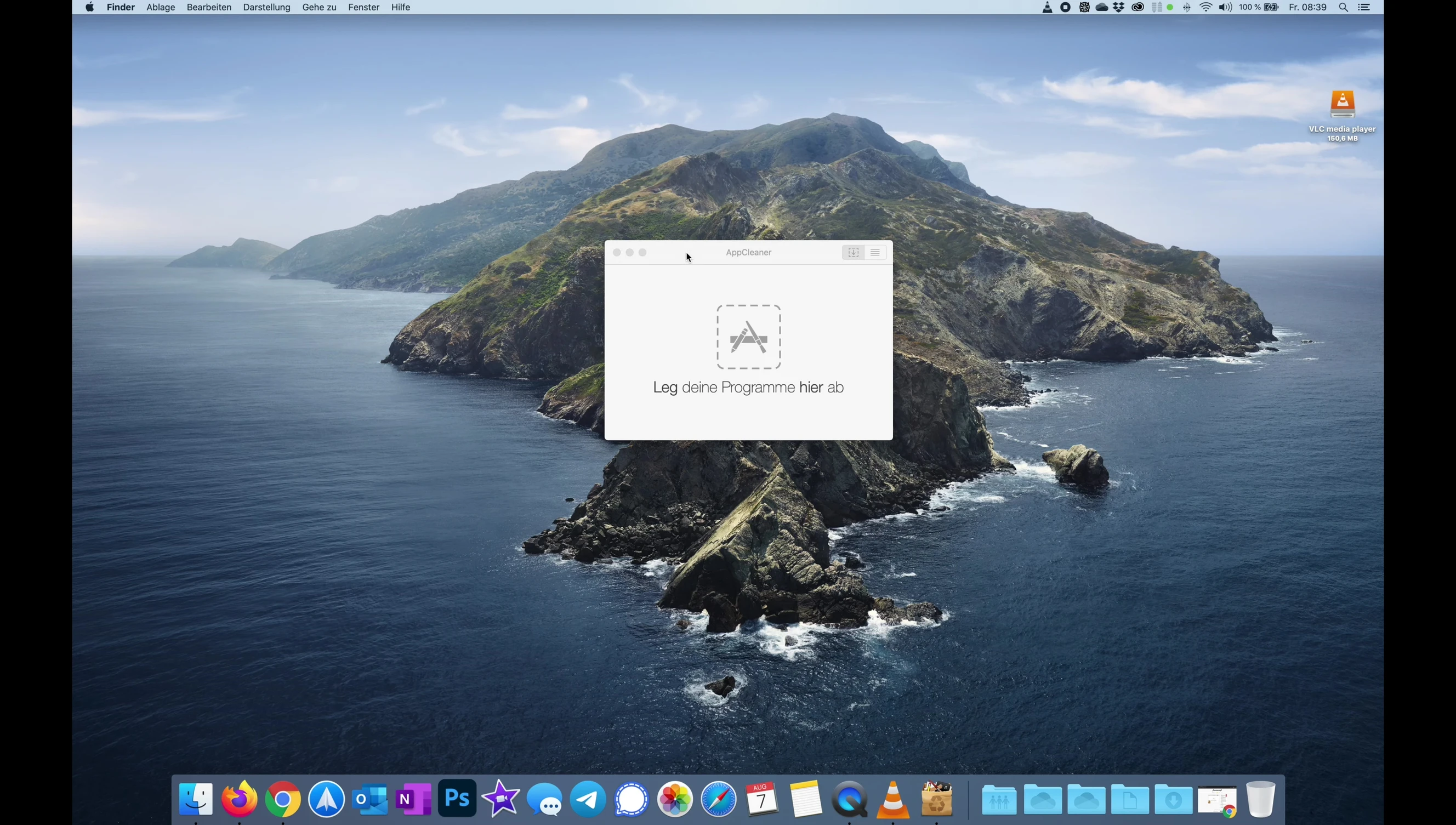Open the Darstellung menu
This screenshot has height=825, width=1456.
267,7
